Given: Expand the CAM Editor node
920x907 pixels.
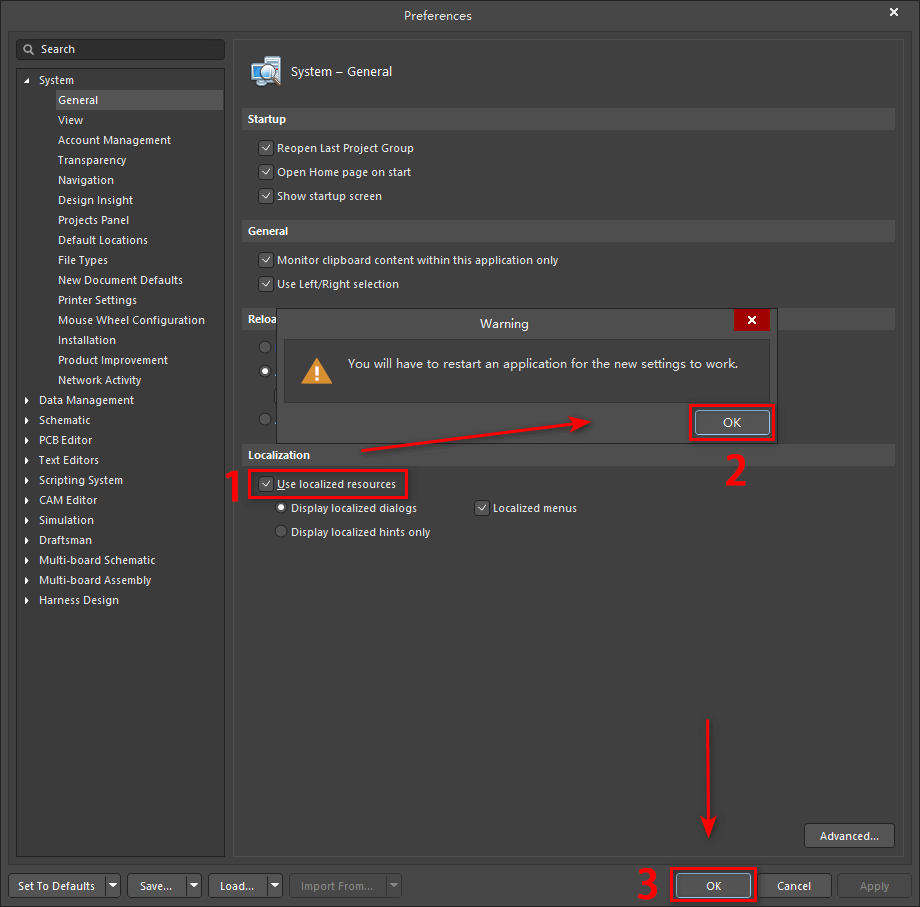Looking at the screenshot, I should [x=26, y=500].
